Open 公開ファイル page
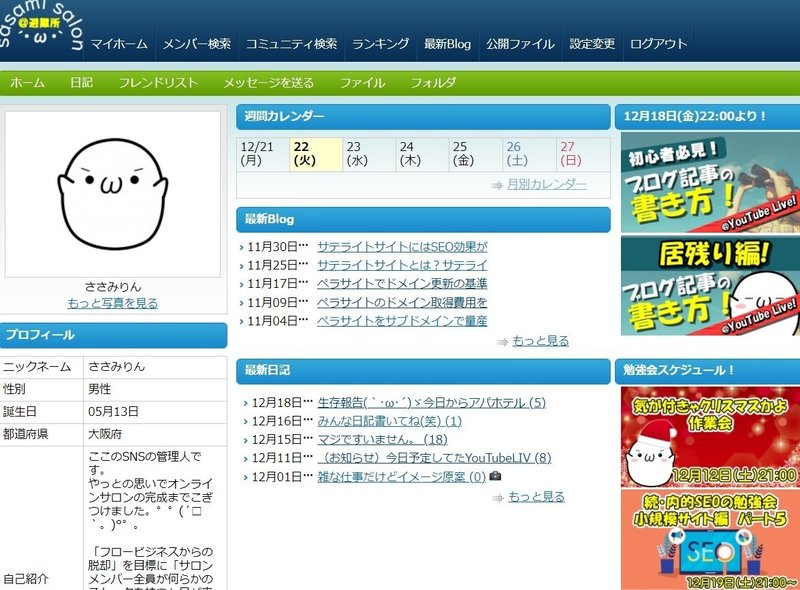Image resolution: width=800 pixels, height=590 pixels. 520,44
